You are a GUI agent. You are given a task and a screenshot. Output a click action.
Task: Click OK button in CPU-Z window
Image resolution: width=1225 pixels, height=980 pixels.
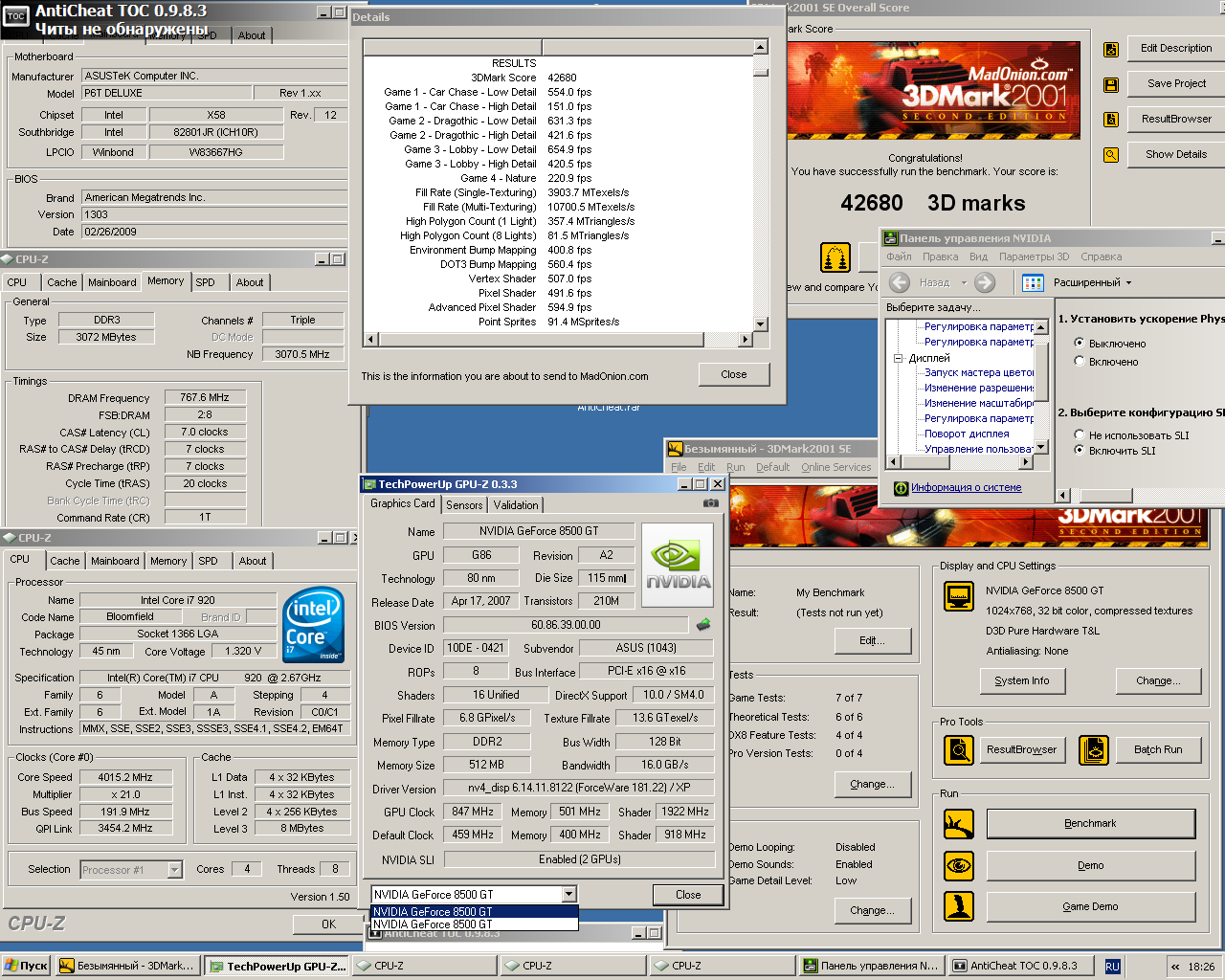coord(328,924)
